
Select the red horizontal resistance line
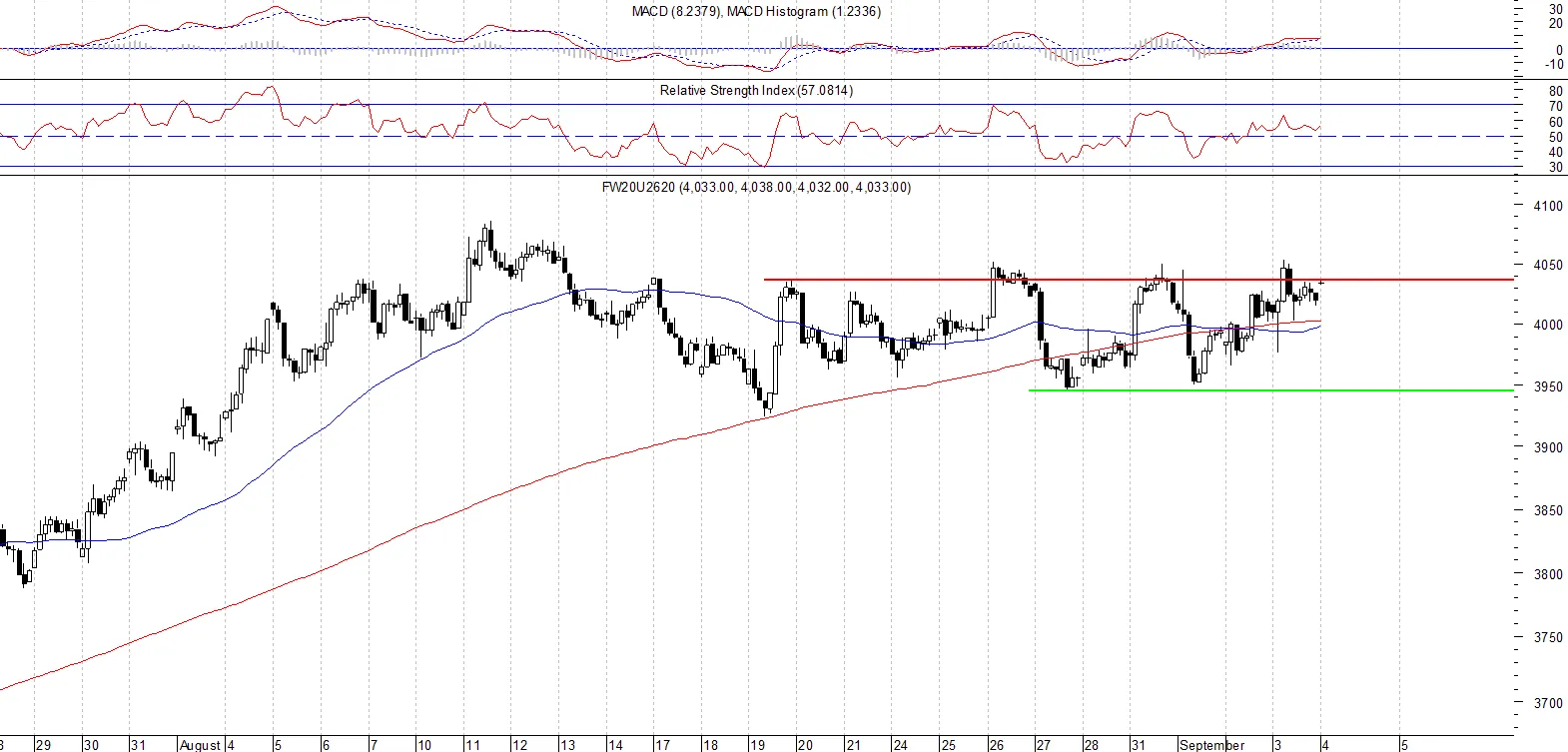[1139, 280]
